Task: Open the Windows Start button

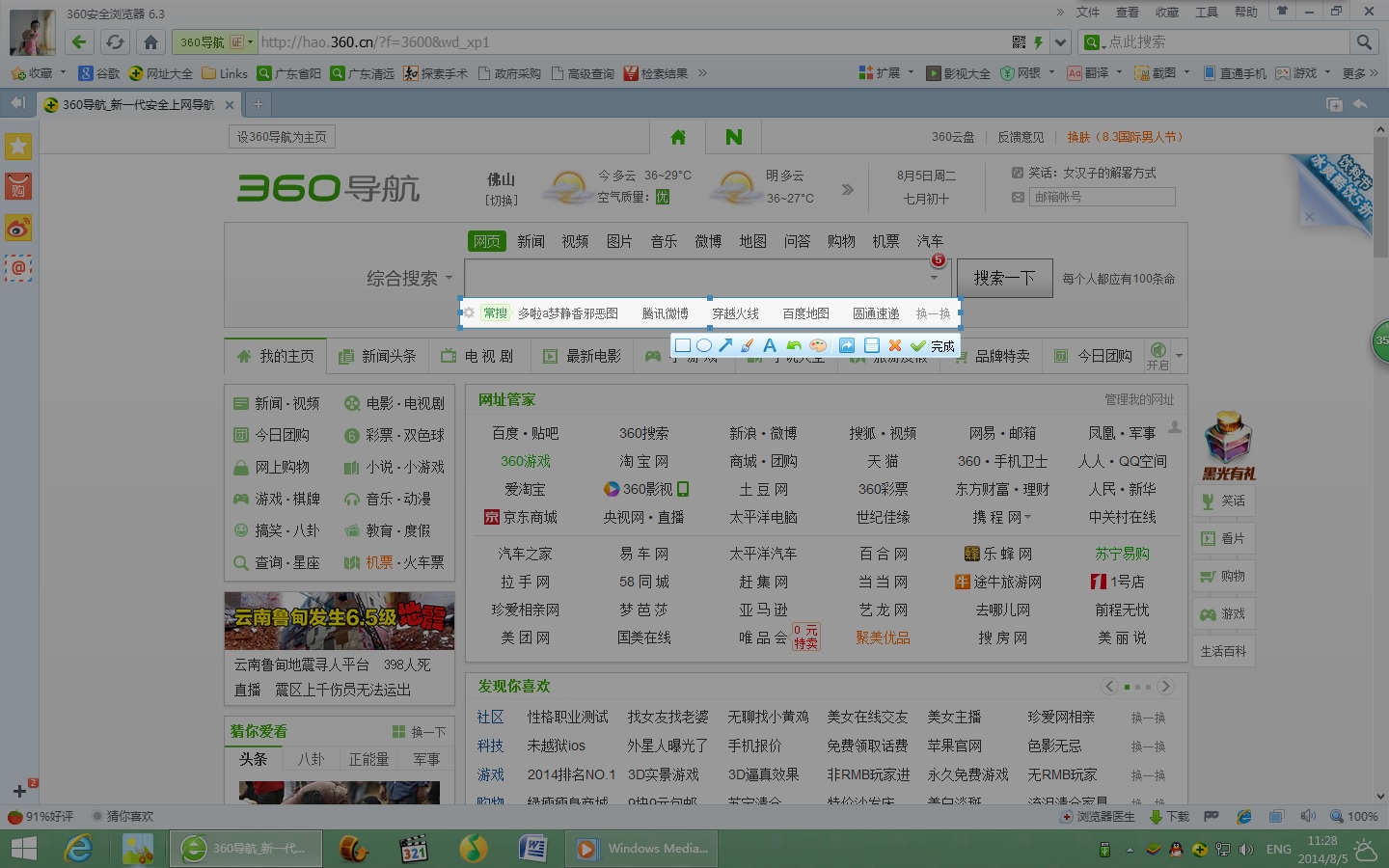Action: pos(23,849)
